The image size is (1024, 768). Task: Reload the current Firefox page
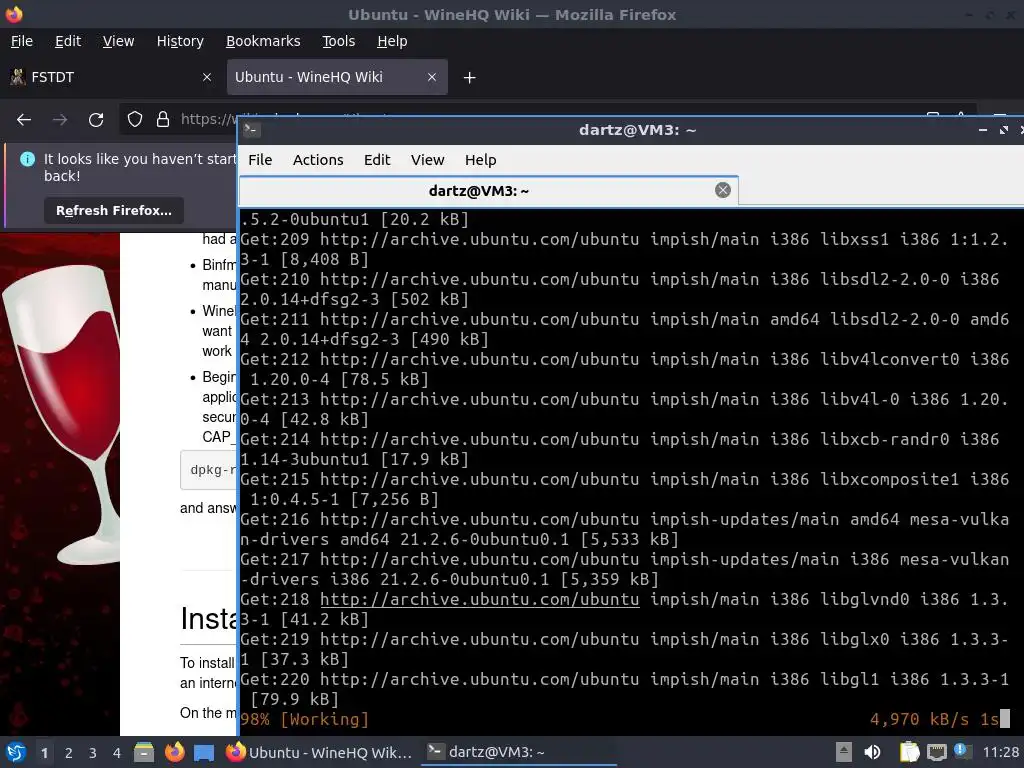96,120
